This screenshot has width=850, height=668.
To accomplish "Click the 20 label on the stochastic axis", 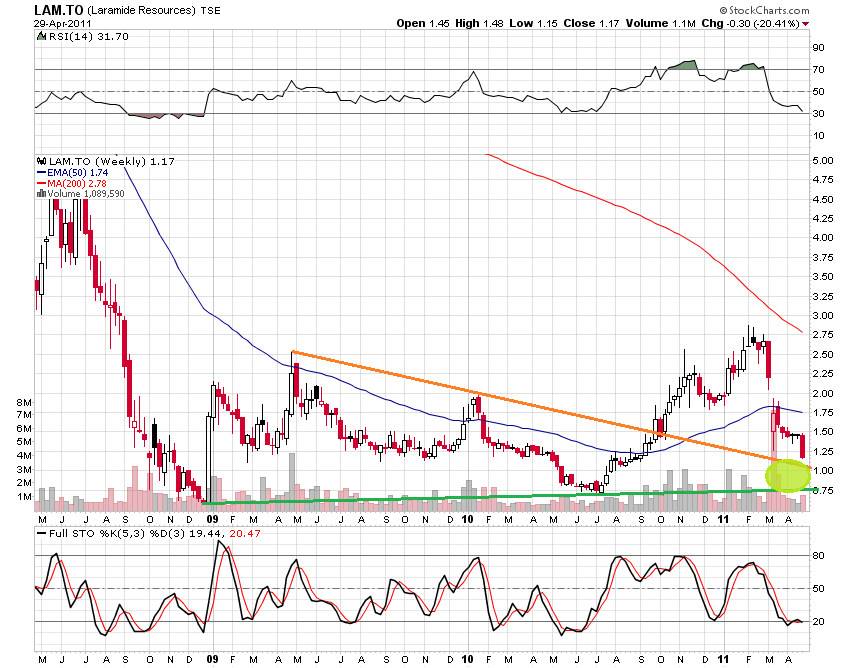I will (x=818, y=622).
